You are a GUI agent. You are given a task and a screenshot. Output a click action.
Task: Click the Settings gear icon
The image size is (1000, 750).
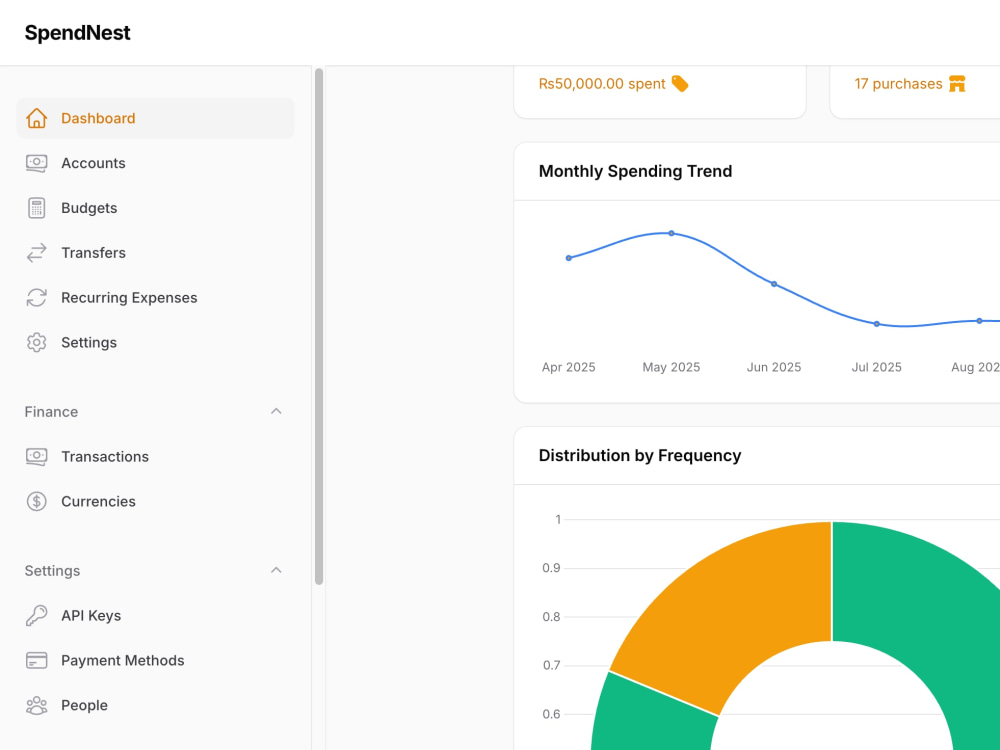coord(36,342)
